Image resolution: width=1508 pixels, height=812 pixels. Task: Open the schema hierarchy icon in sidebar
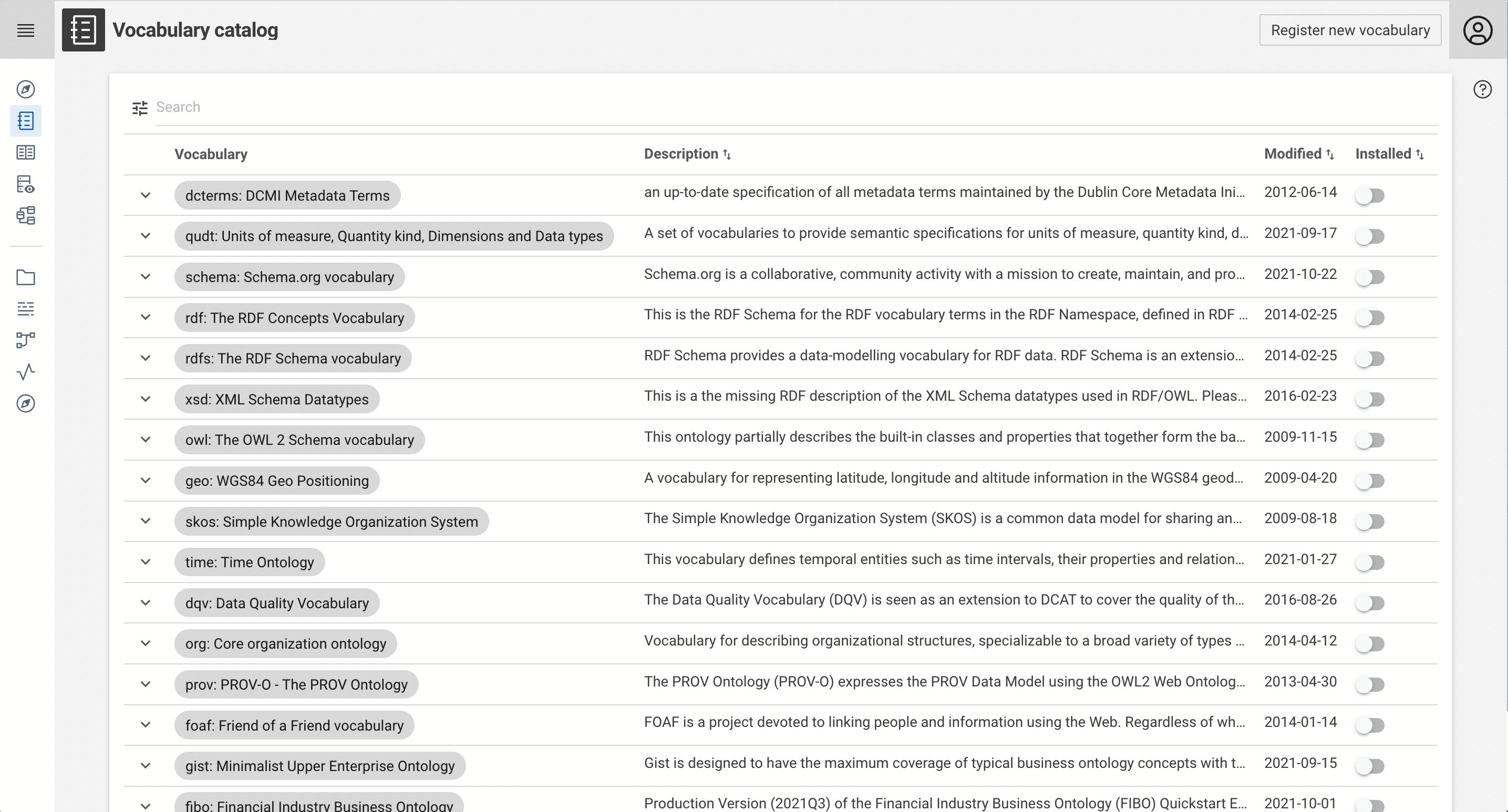pos(26,215)
